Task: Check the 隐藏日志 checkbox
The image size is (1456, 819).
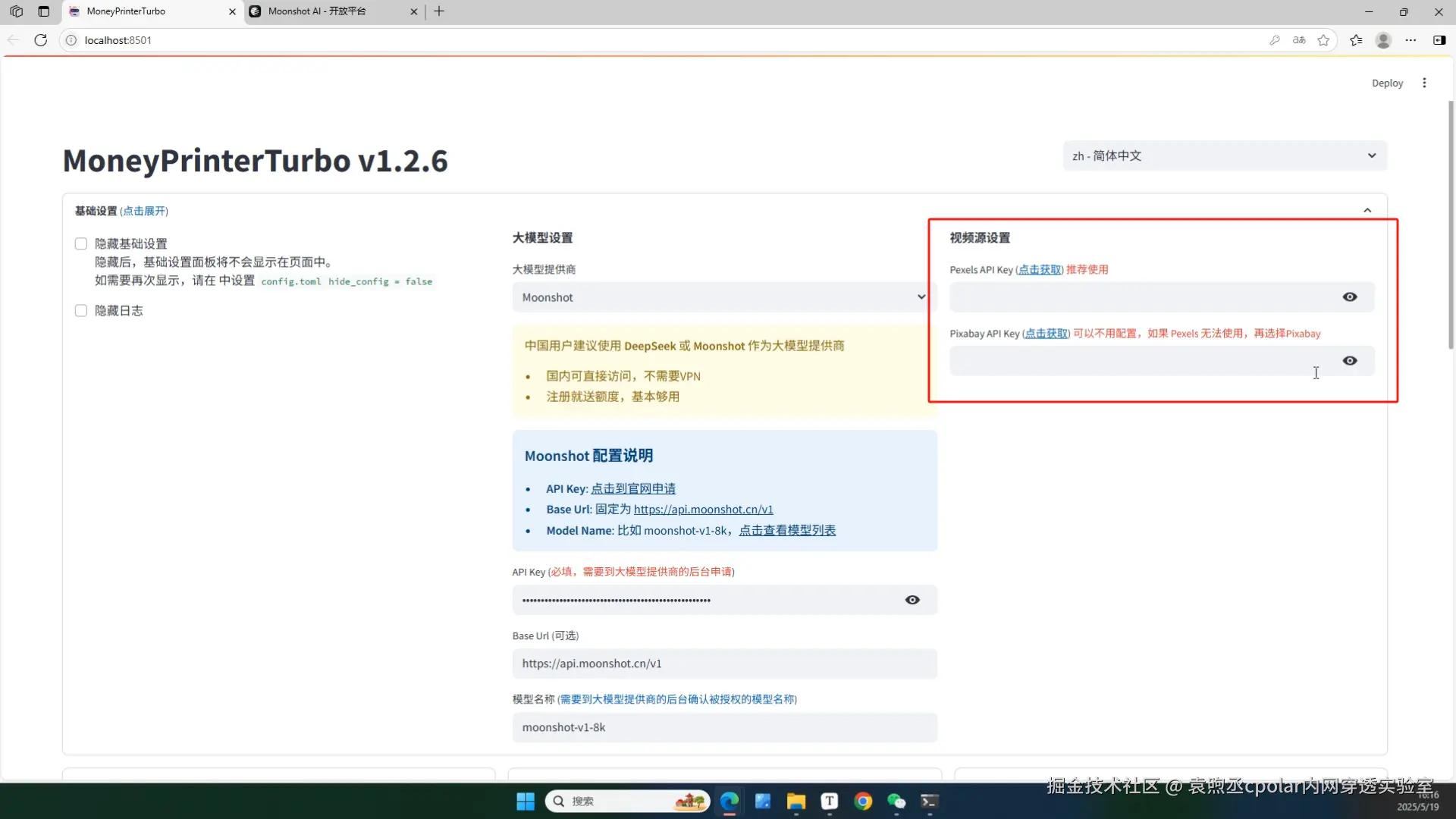Action: coord(81,311)
